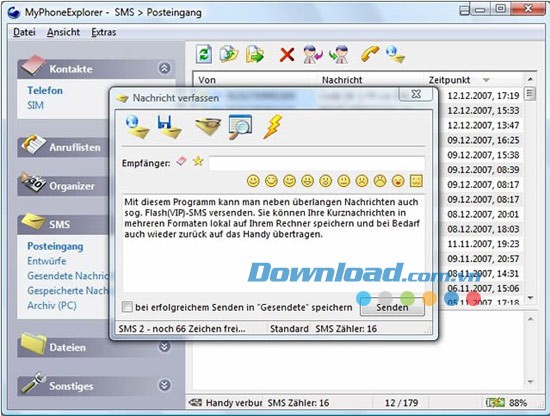Click Standard in compose status bar
This screenshot has width=550, height=416.
pyautogui.click(x=289, y=329)
